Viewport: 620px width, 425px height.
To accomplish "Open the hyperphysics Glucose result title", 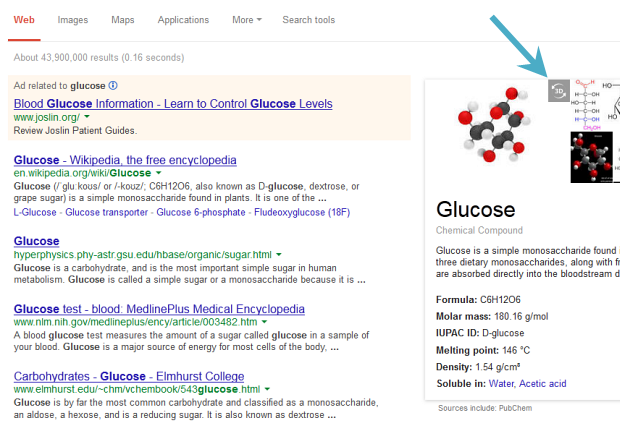I will pos(36,241).
